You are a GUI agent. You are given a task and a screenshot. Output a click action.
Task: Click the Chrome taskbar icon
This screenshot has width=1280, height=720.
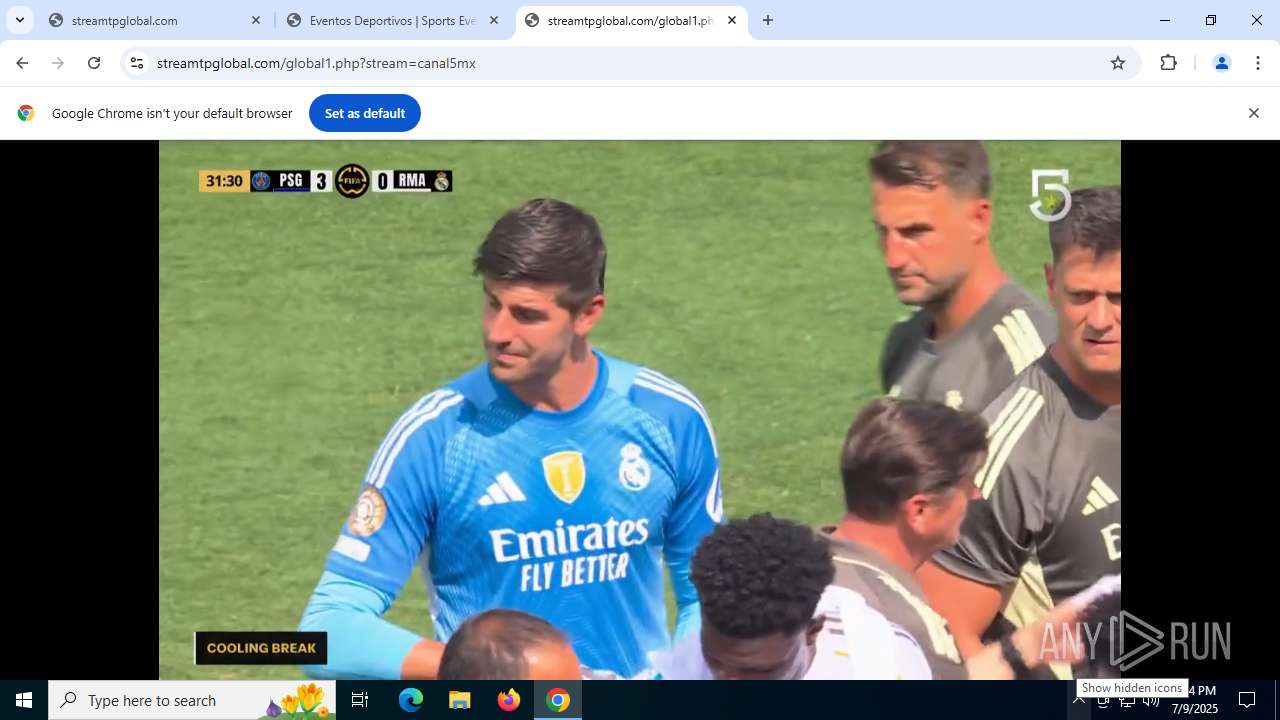(x=558, y=700)
